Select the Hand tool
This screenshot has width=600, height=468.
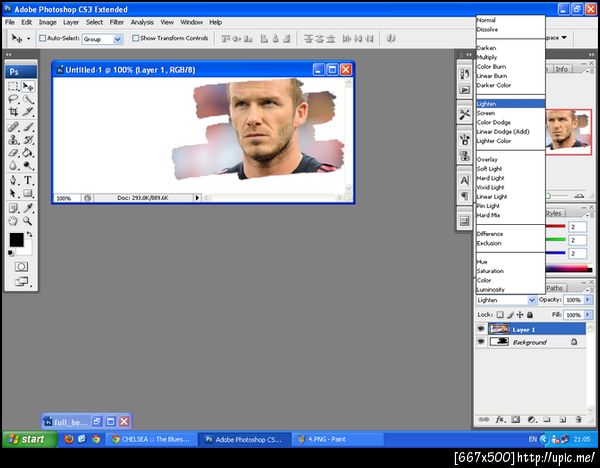click(13, 221)
